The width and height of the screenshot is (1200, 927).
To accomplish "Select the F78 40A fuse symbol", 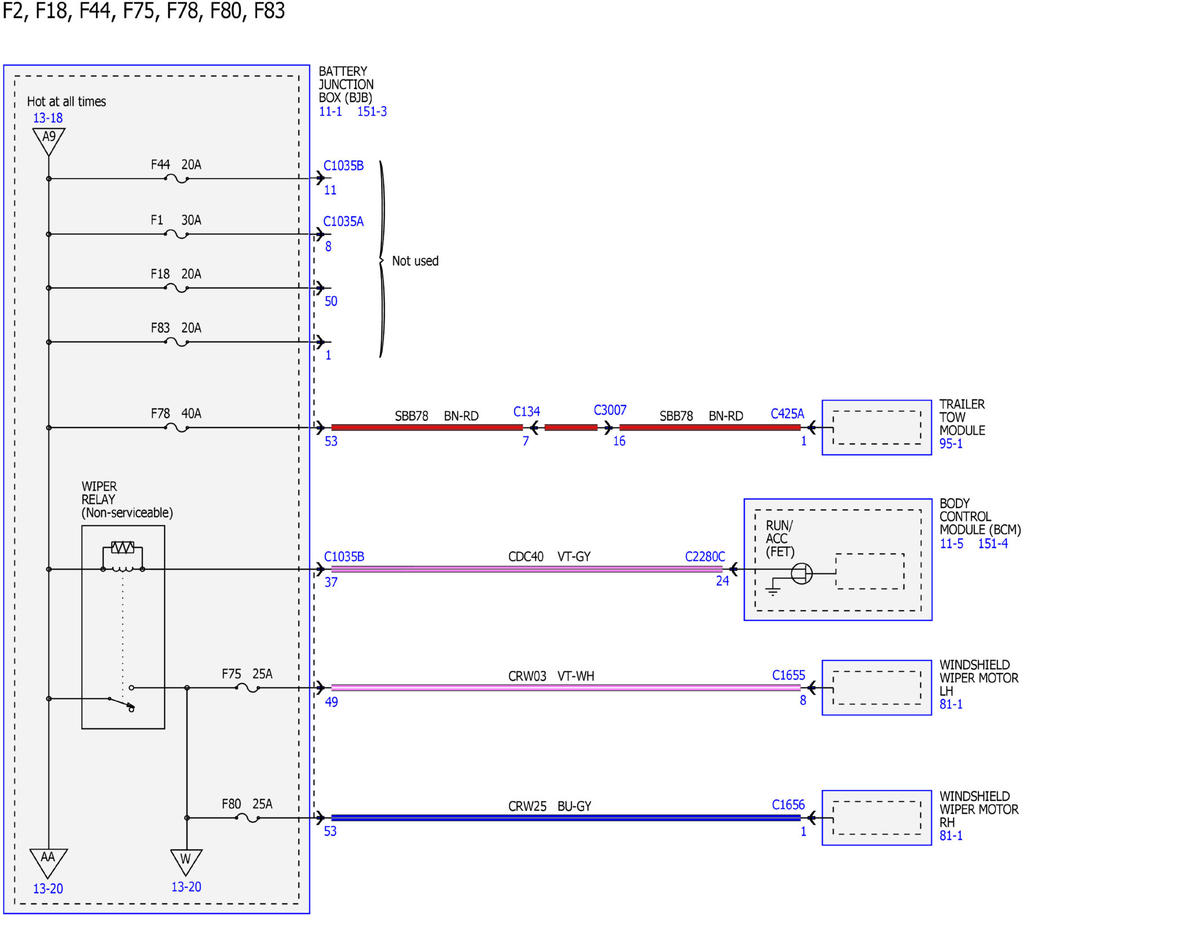I will [x=176, y=428].
